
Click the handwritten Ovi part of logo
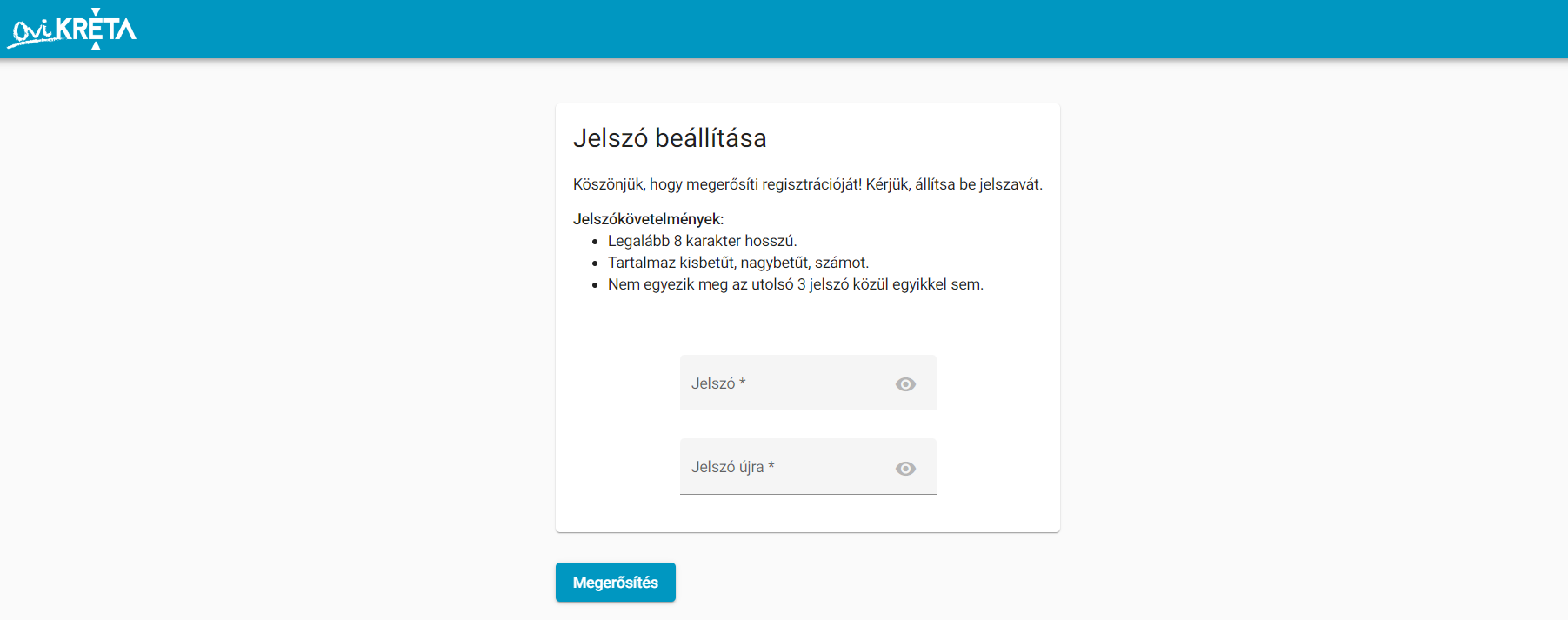[33, 33]
